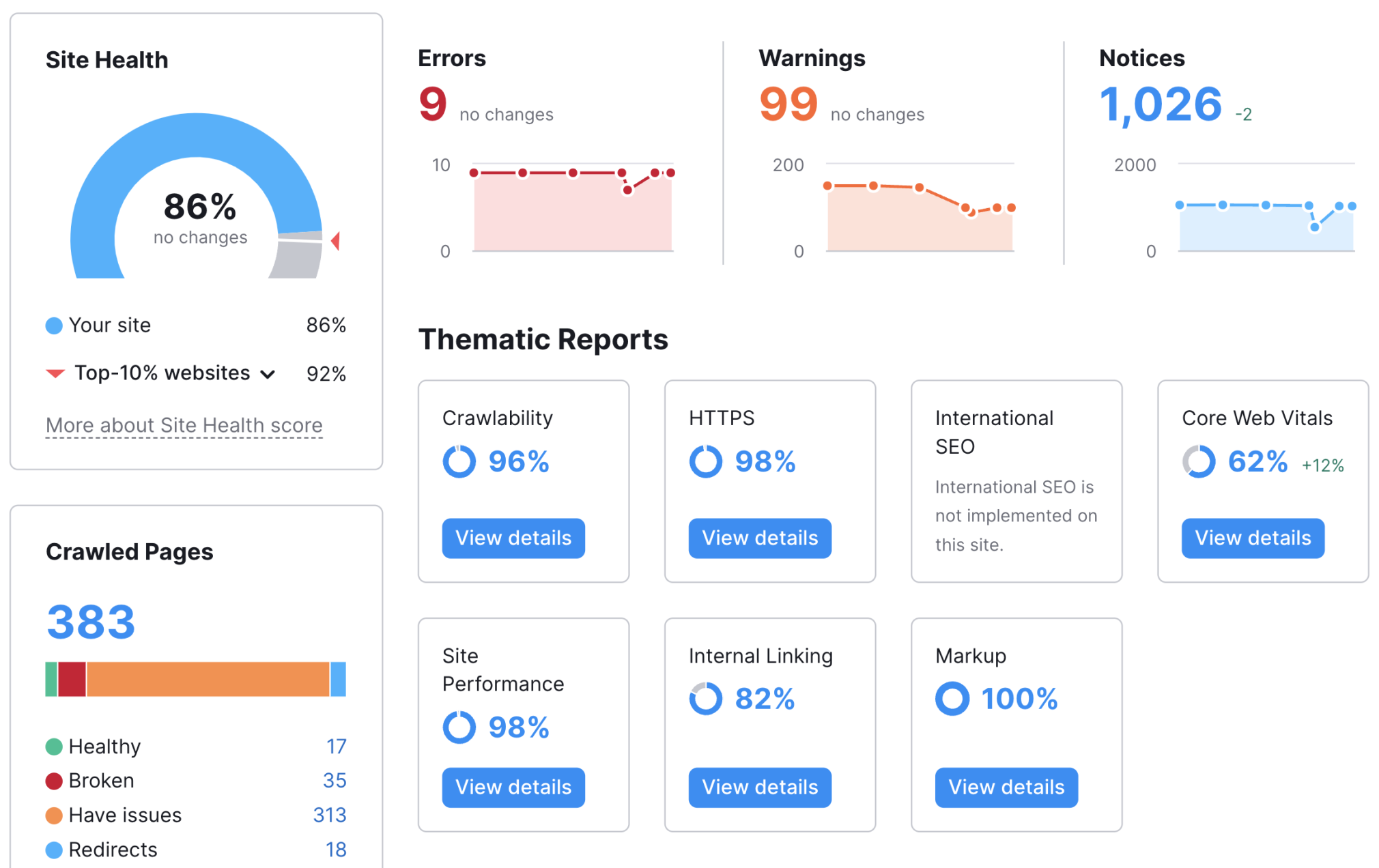
Task: Click View details for Core Web Vitals
Action: (x=1252, y=537)
